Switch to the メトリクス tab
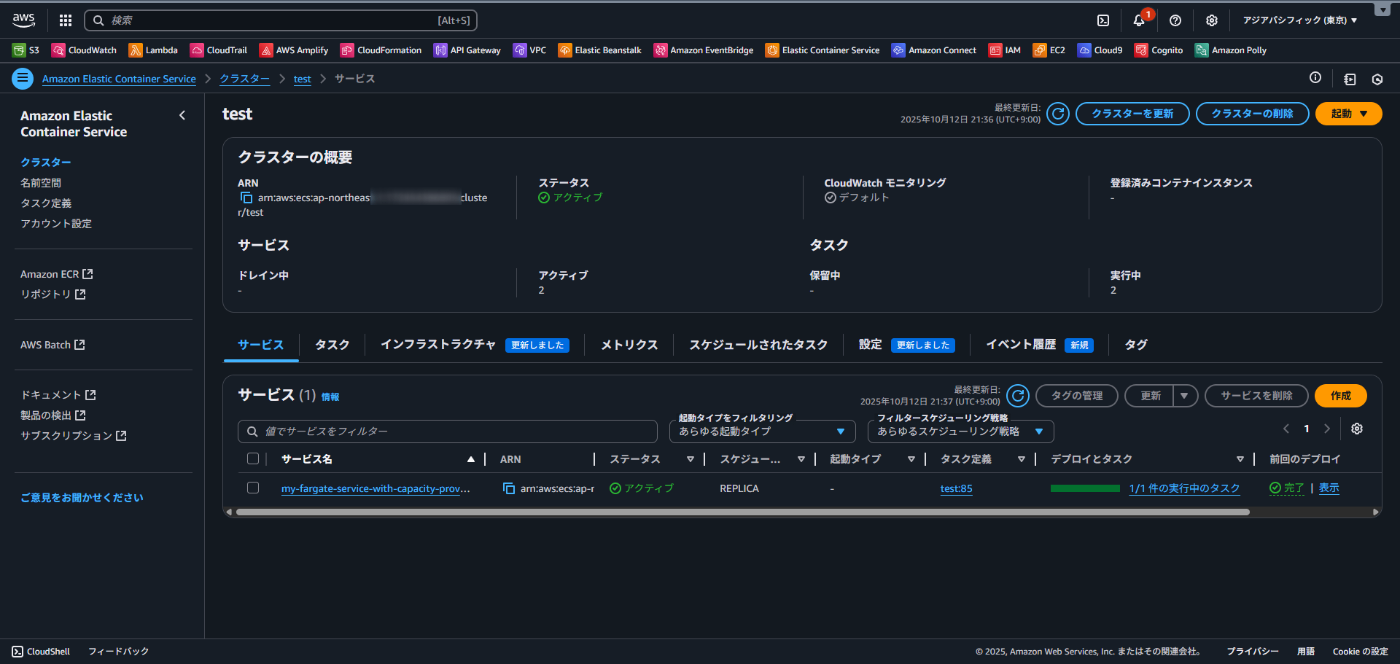This screenshot has height=664, width=1400. coord(629,344)
